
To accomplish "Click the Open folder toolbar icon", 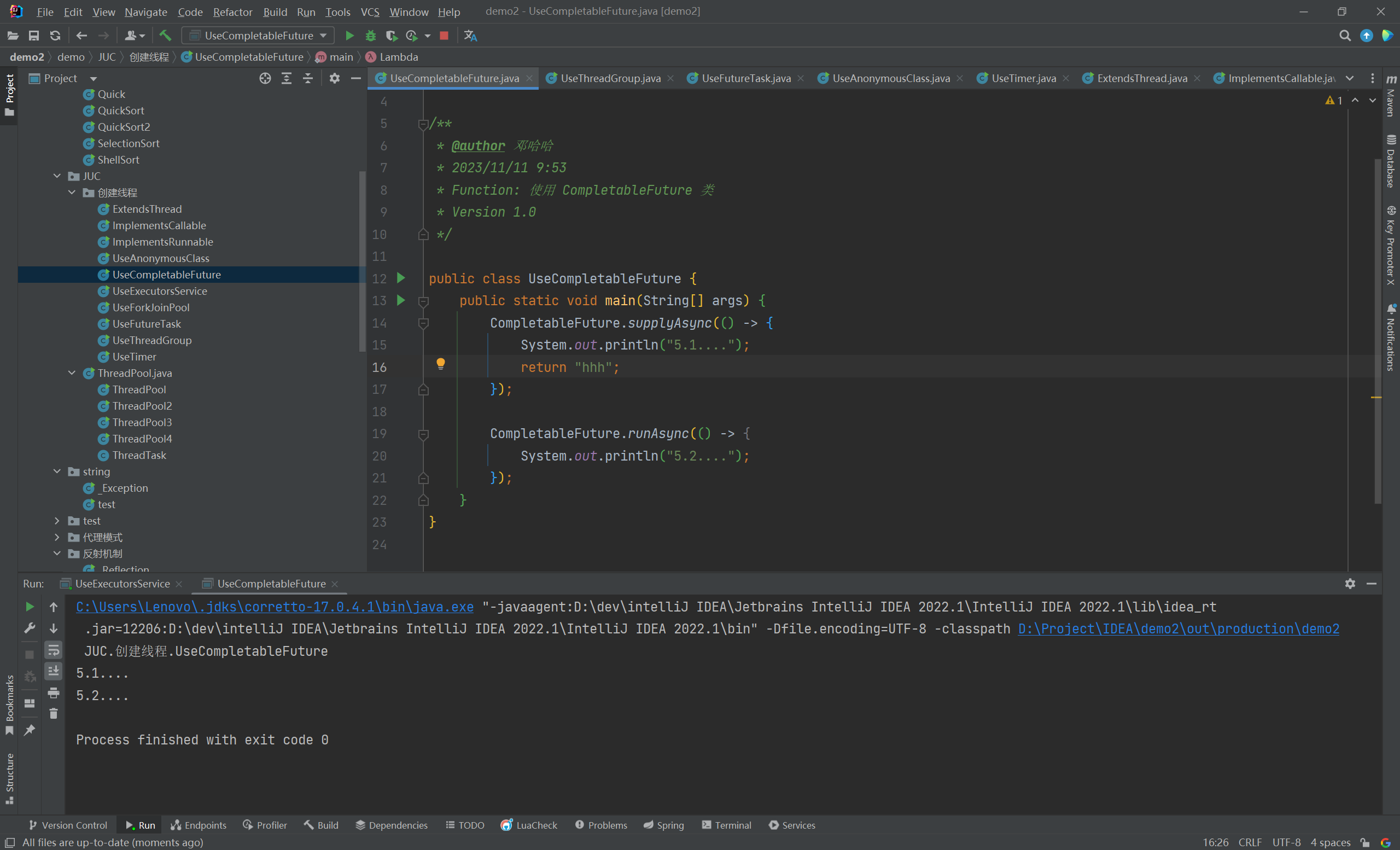I will [13, 36].
